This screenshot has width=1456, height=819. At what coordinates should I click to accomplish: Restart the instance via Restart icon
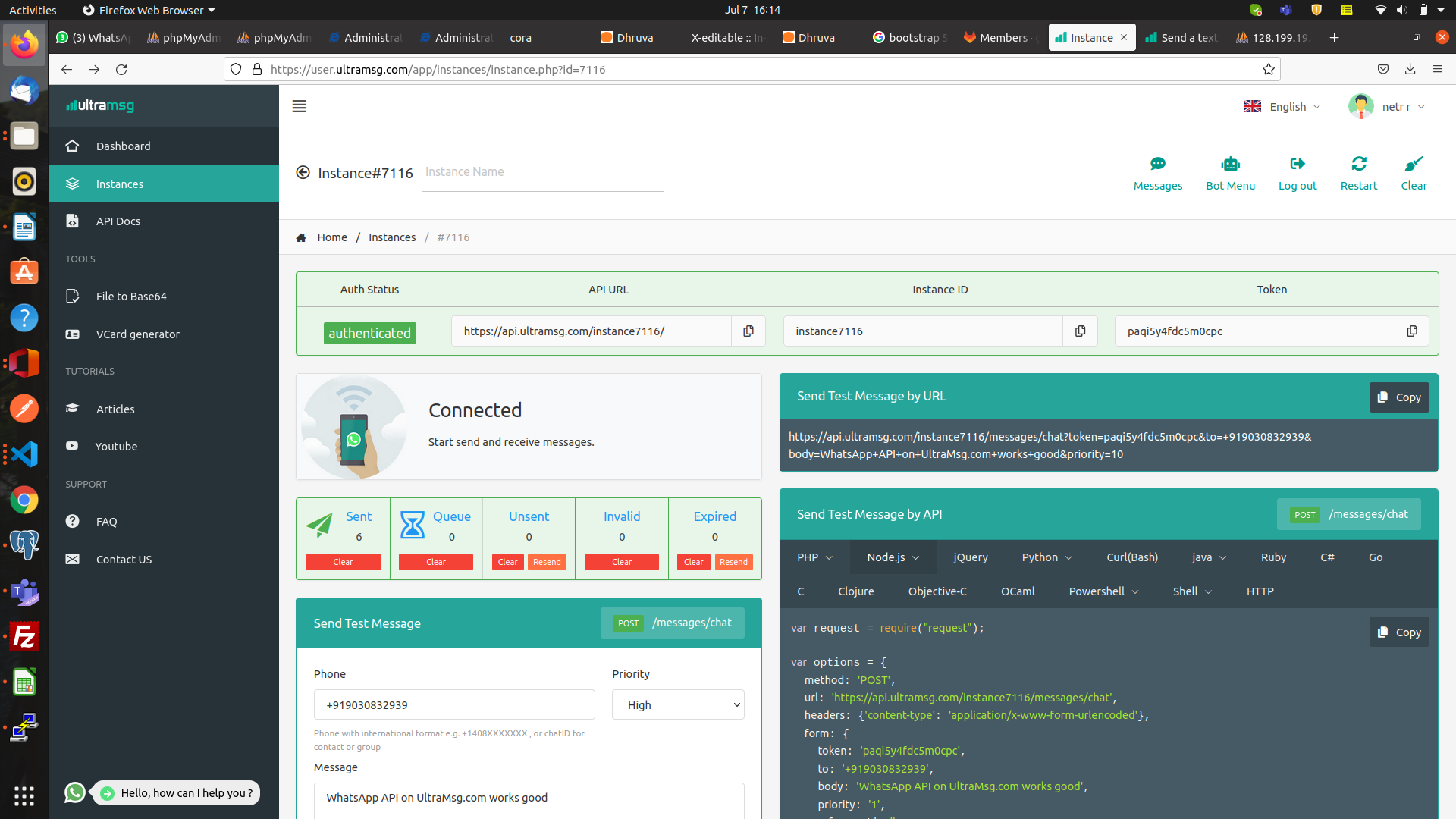pyautogui.click(x=1358, y=164)
